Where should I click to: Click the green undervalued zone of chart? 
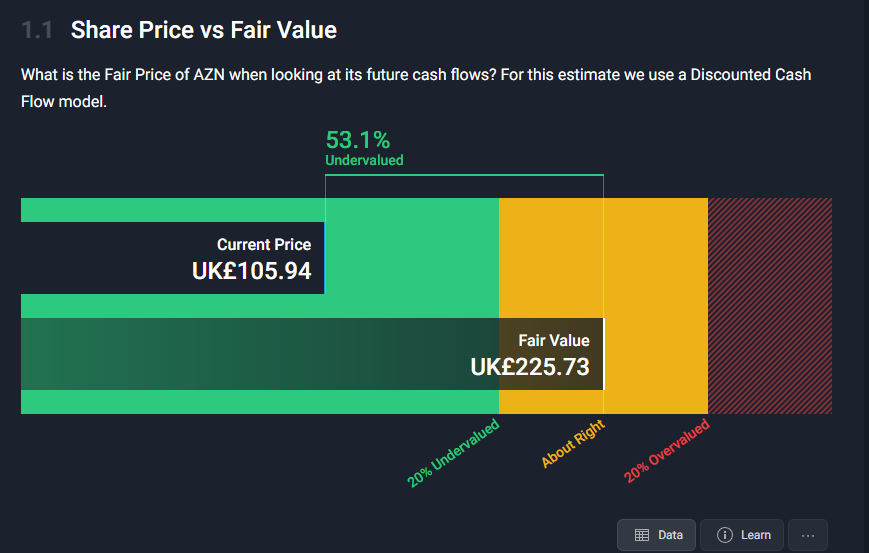pyautogui.click(x=411, y=258)
